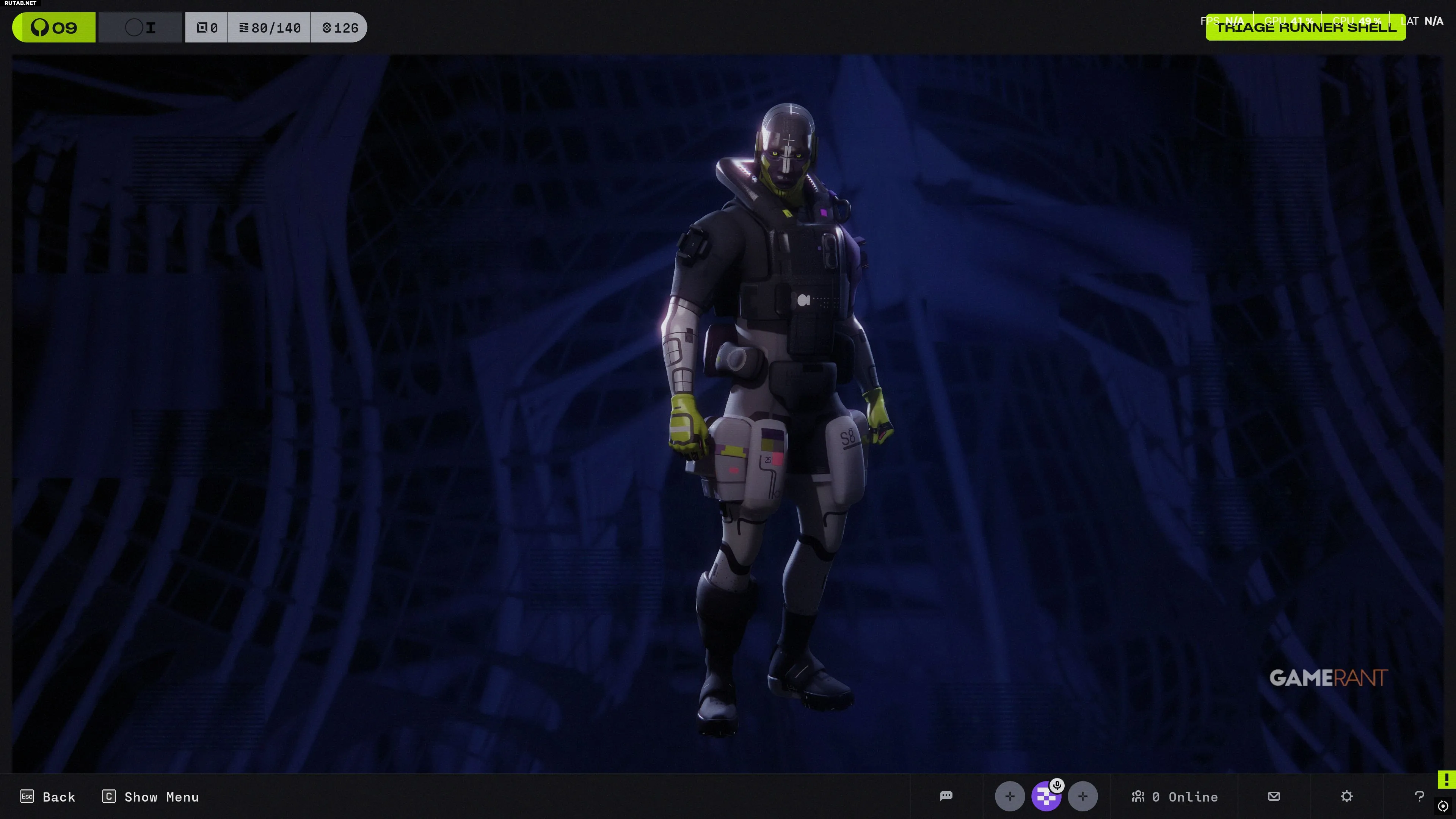Select the green level 09 badge

point(54,28)
